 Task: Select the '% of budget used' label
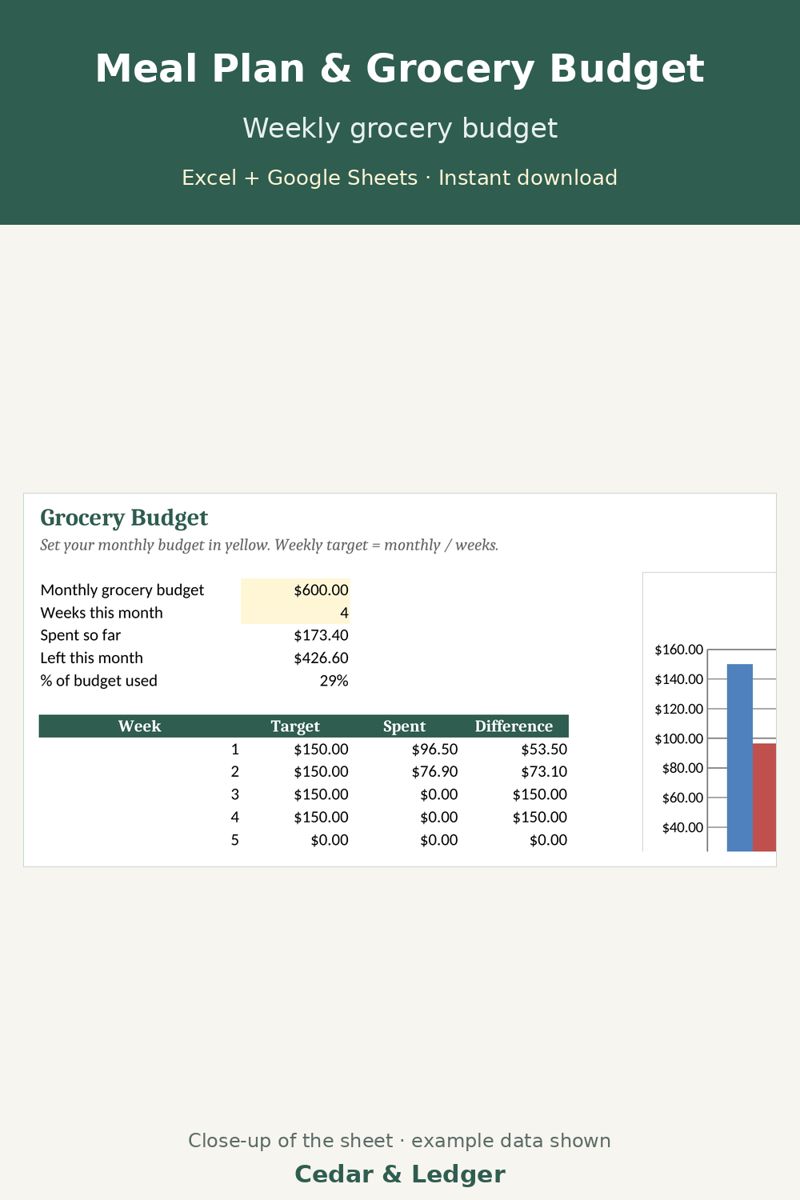pyautogui.click(x=99, y=681)
